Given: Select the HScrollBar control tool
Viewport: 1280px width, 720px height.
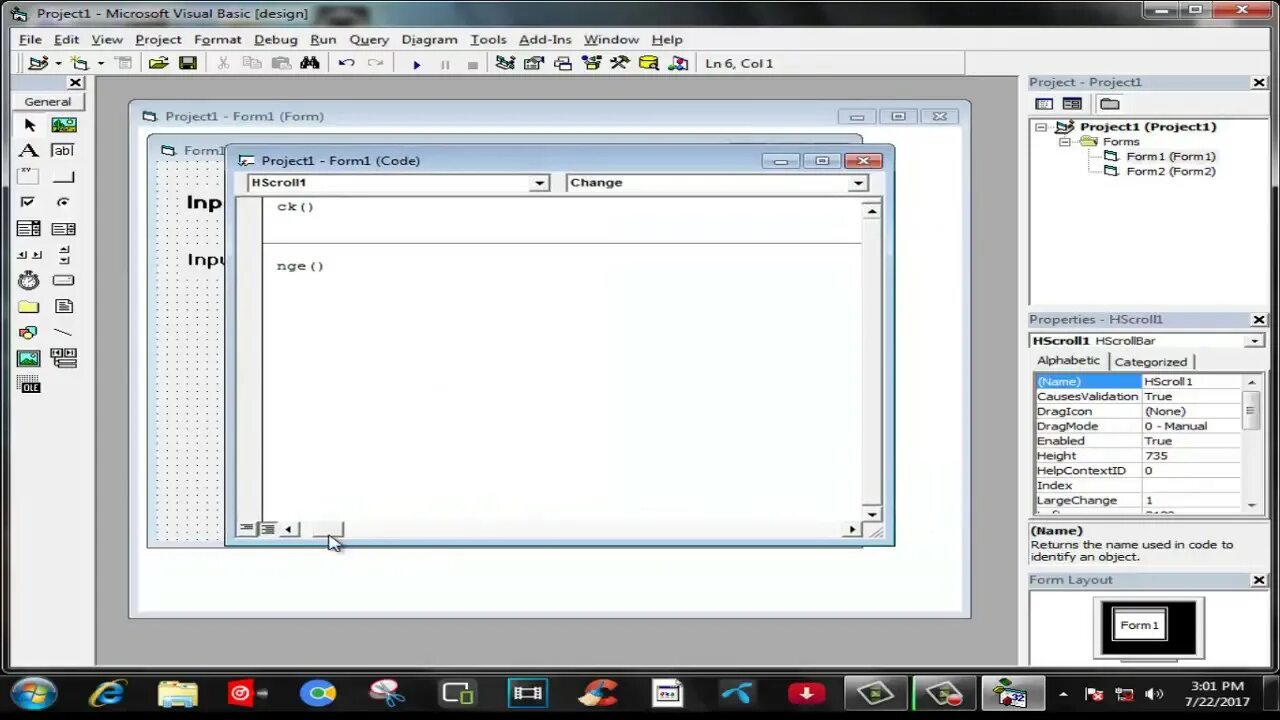Looking at the screenshot, I should [29, 255].
